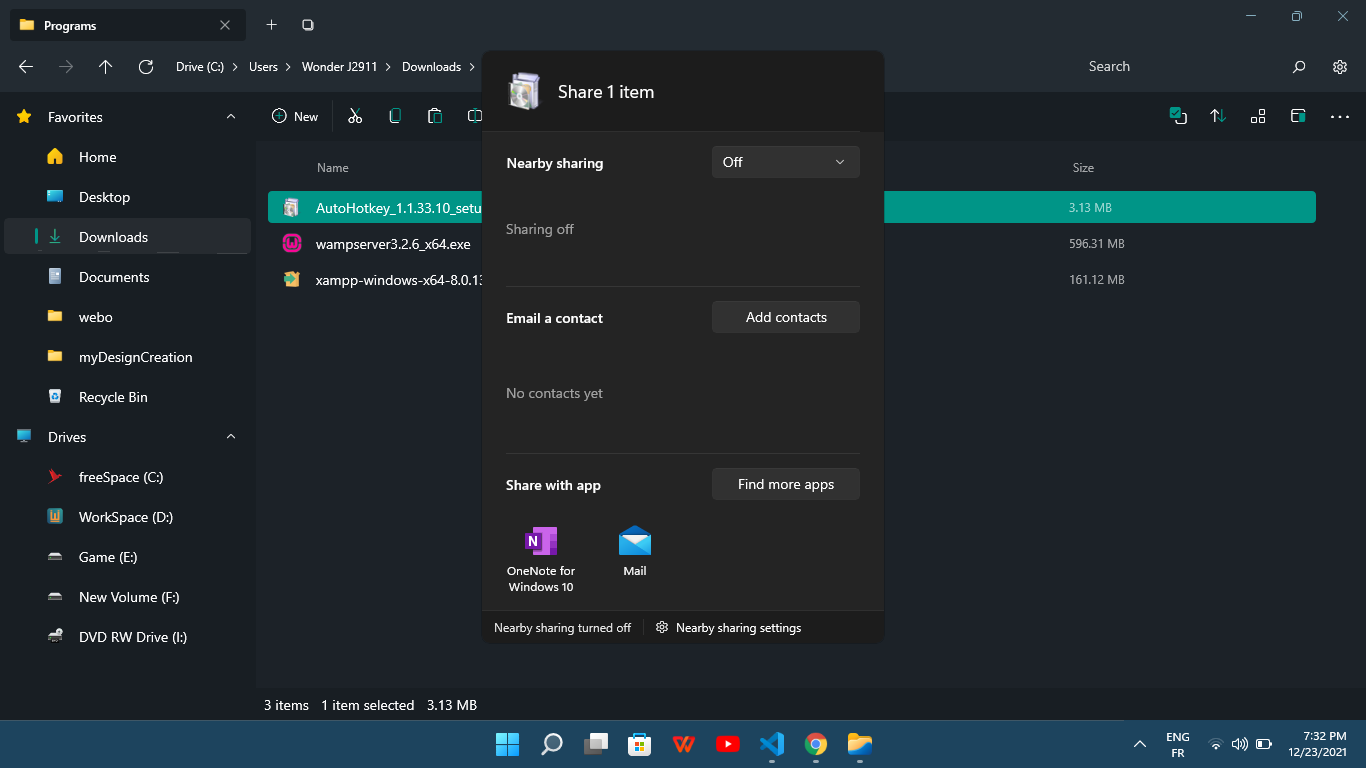Open Recycle Bin in sidebar
This screenshot has height=768, width=1366.
127,397
